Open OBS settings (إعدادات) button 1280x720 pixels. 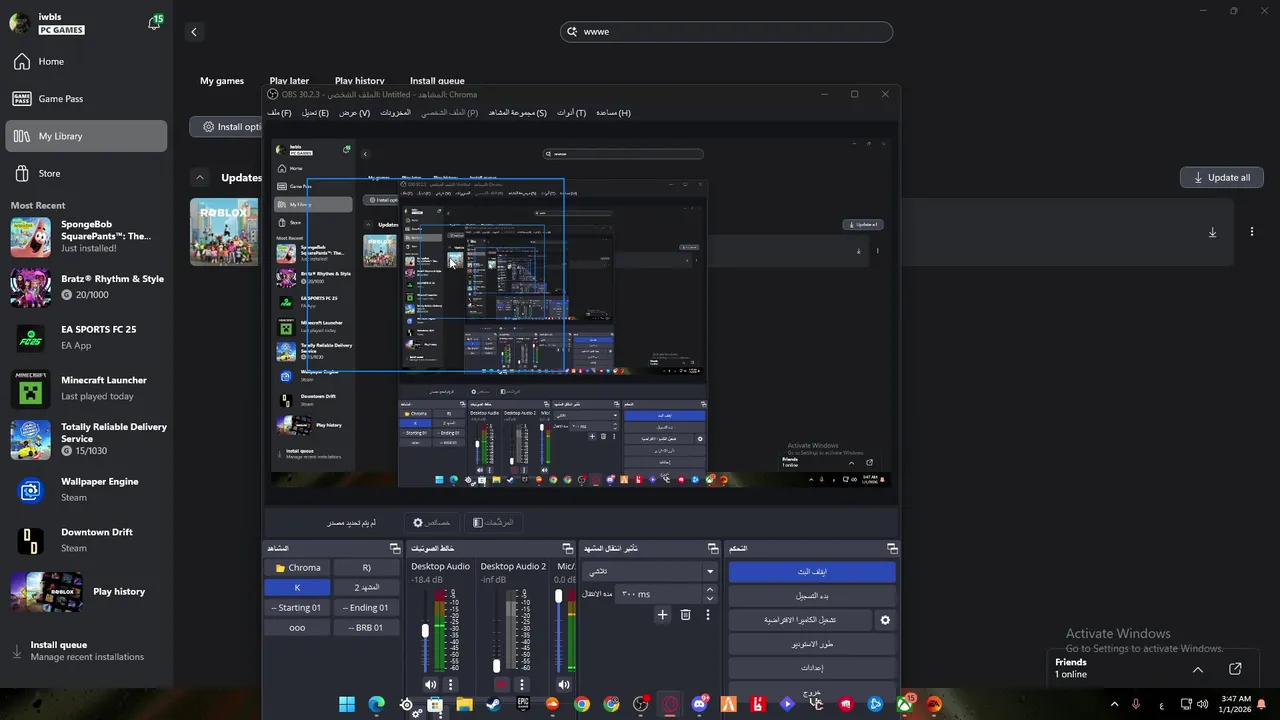tap(812, 668)
